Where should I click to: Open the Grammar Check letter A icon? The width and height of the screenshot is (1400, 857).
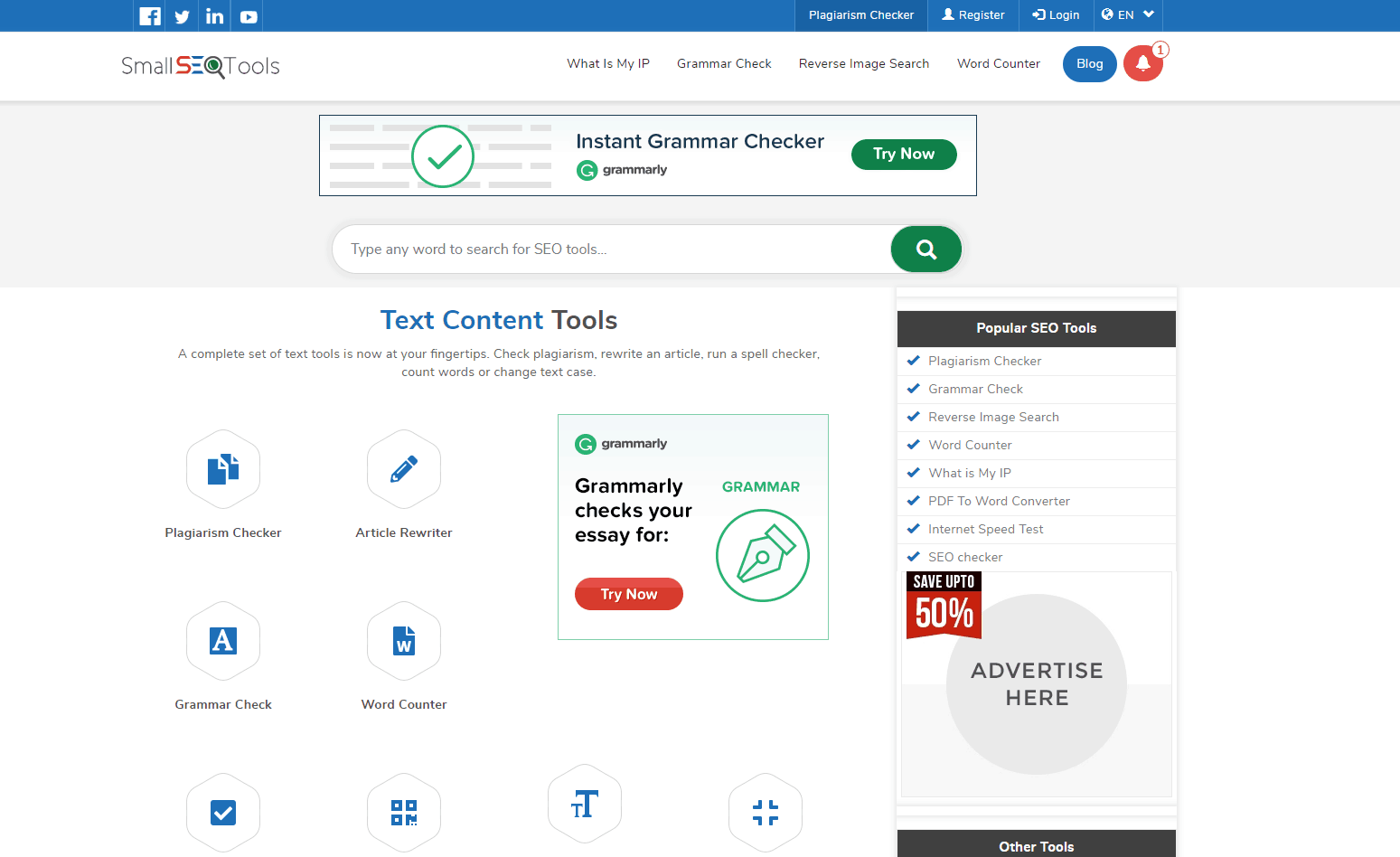223,641
